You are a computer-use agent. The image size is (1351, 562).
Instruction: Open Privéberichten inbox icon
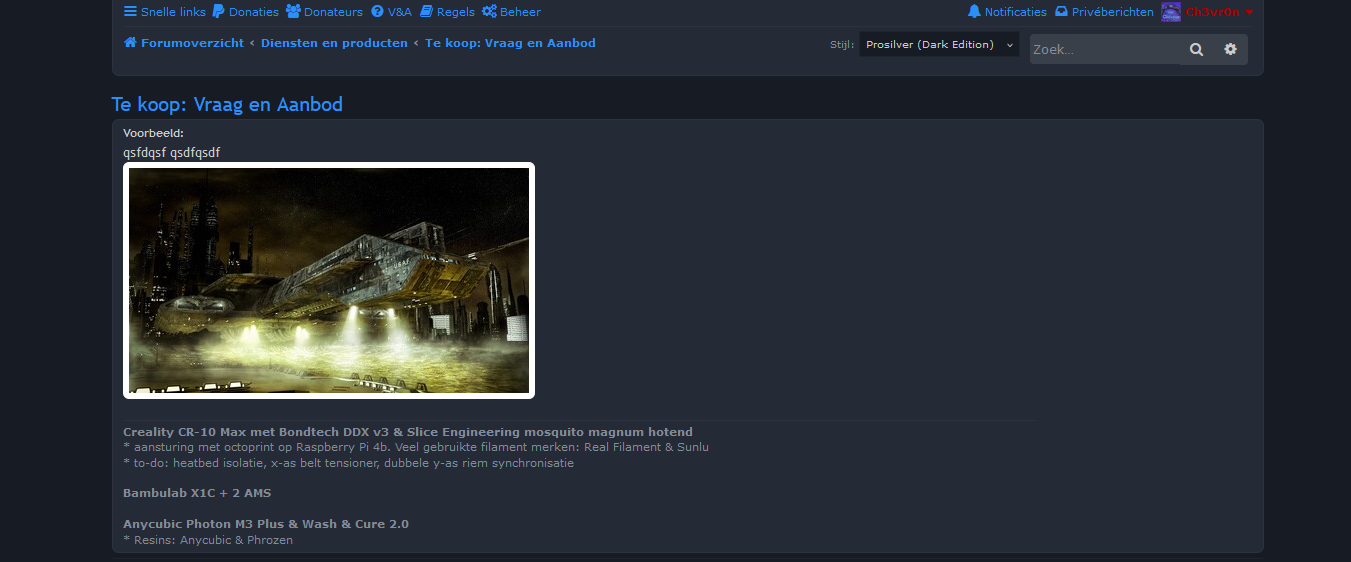pyautogui.click(x=1061, y=12)
